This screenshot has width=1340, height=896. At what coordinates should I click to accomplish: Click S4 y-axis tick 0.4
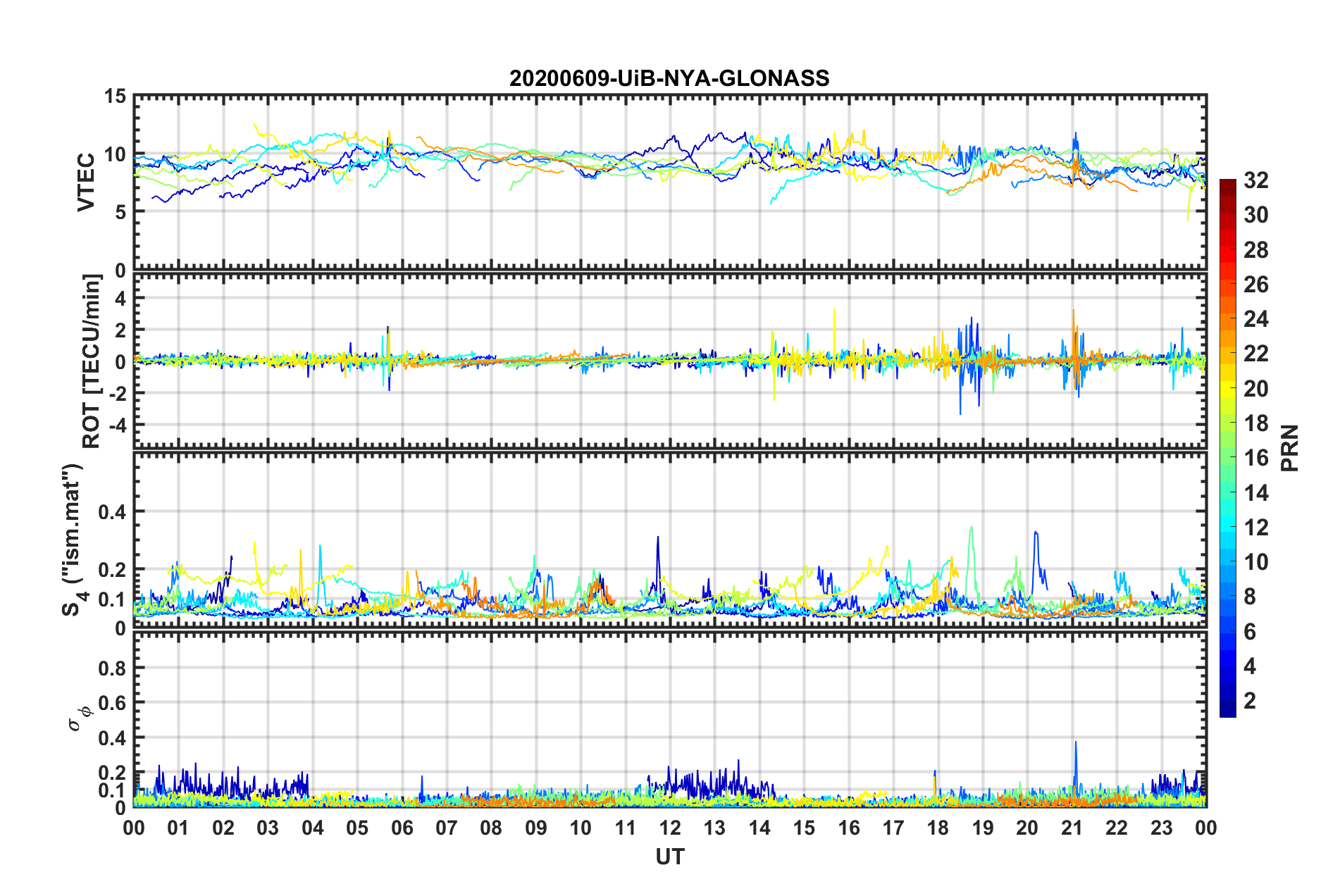click(113, 511)
